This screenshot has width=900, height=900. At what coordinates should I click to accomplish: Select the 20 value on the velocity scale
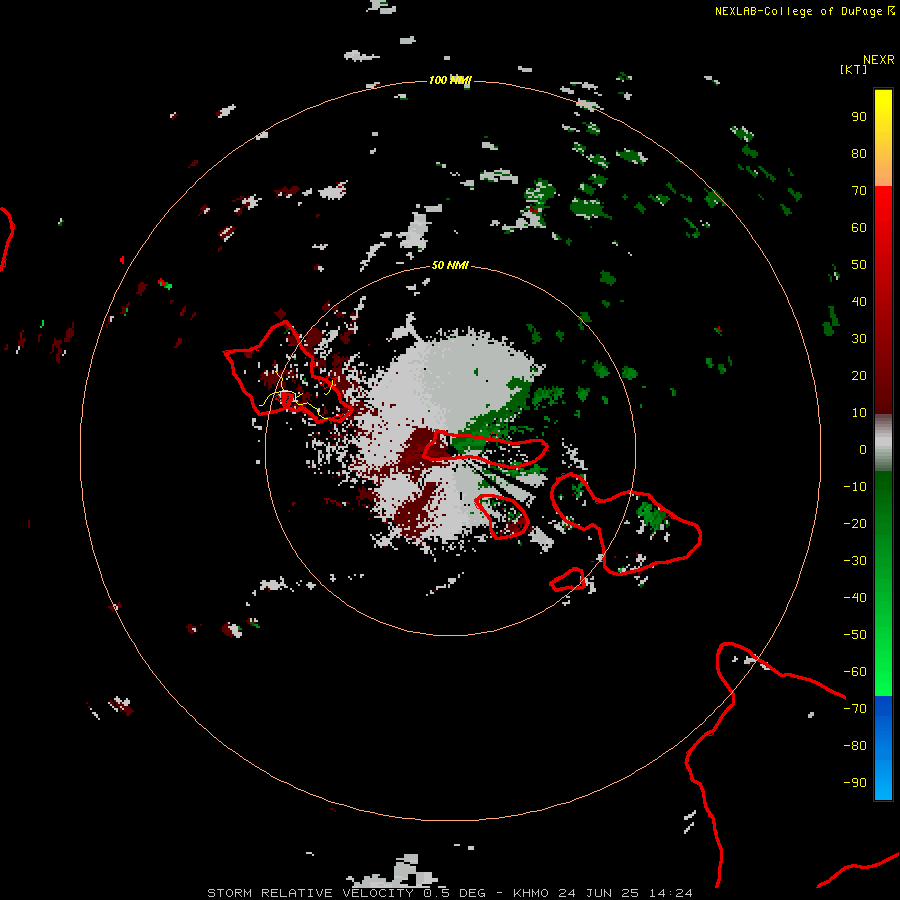pyautogui.click(x=859, y=376)
